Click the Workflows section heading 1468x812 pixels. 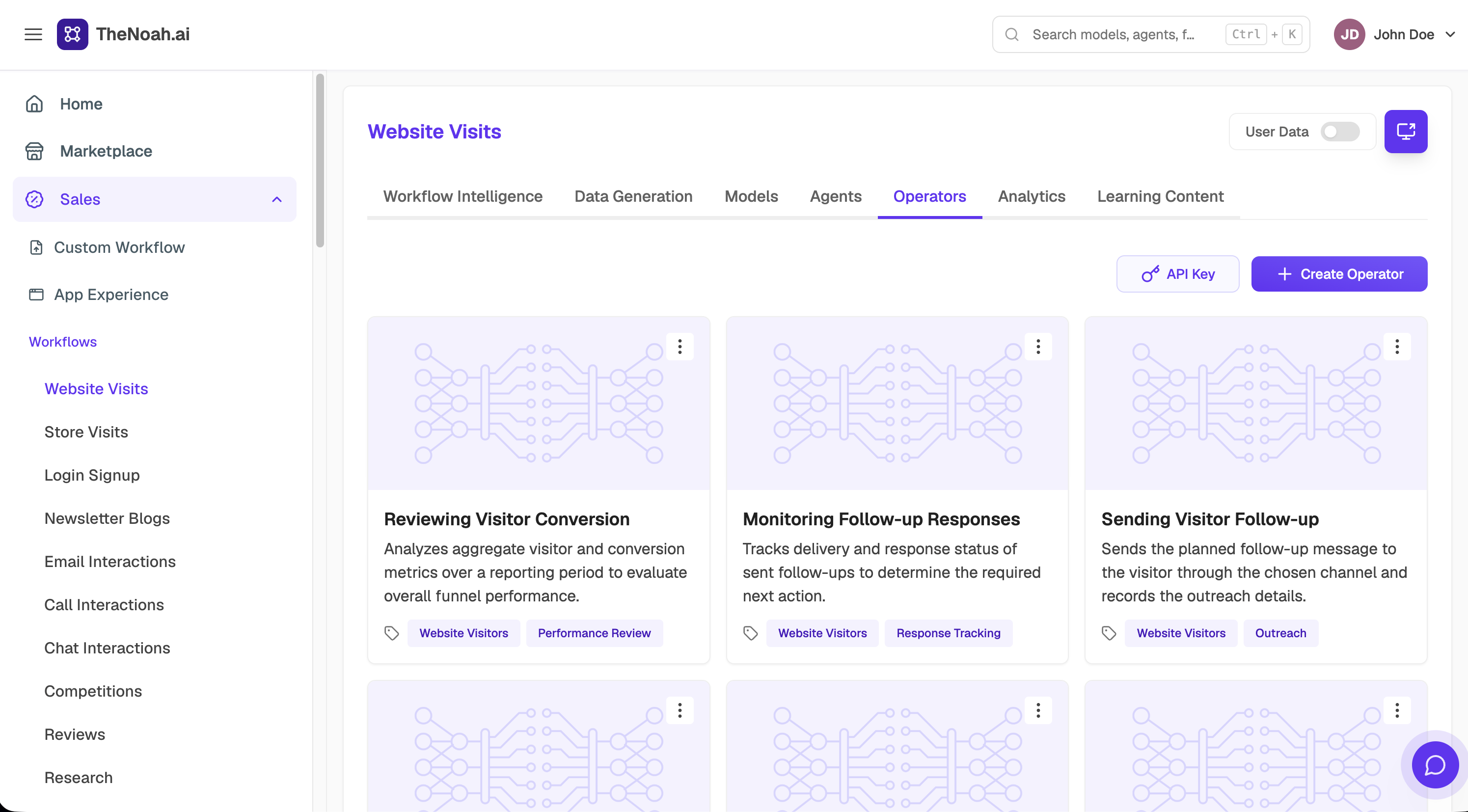pos(63,342)
